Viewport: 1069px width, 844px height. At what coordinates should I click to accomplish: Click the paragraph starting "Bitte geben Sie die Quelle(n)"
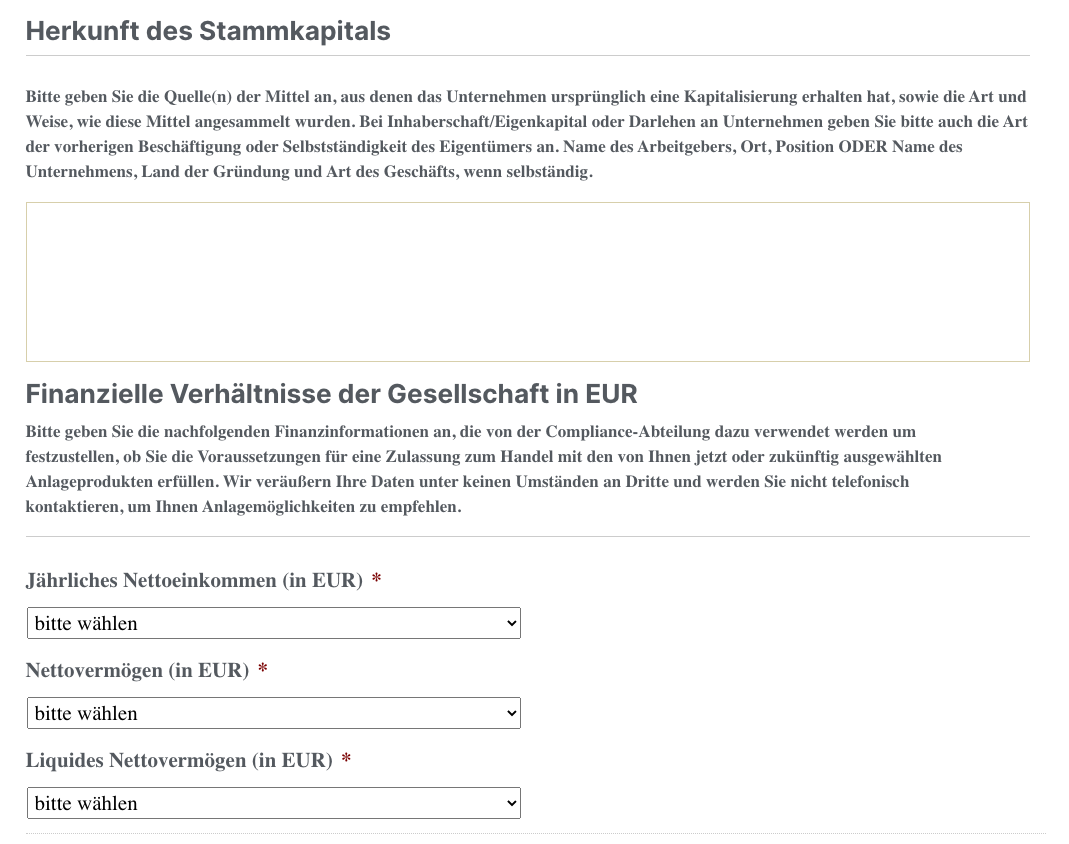pos(527,134)
